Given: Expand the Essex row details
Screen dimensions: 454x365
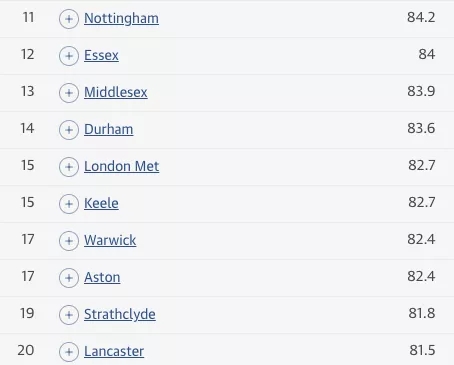Looking at the screenshot, I should click(x=69, y=56).
